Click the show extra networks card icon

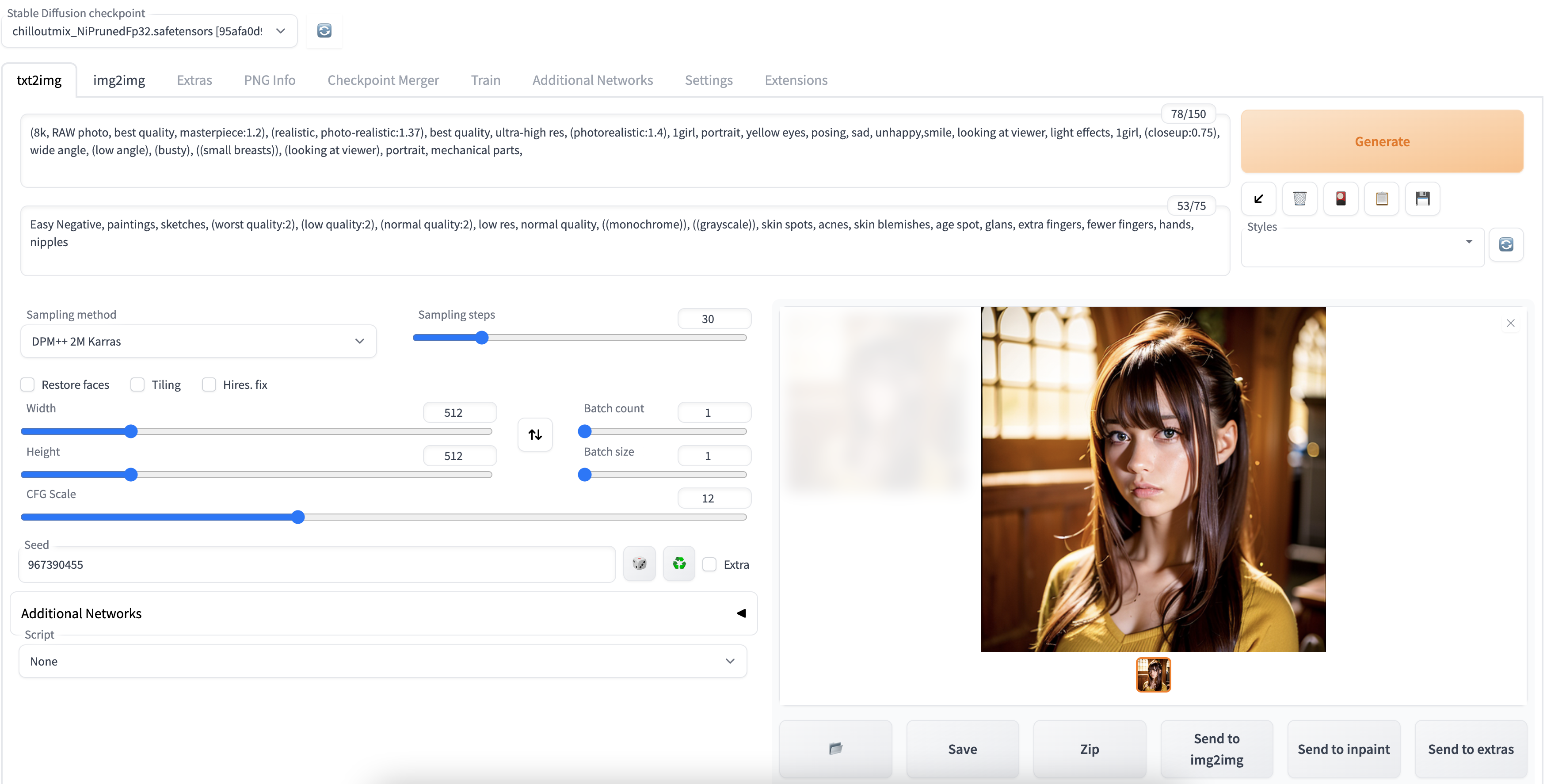(1341, 199)
